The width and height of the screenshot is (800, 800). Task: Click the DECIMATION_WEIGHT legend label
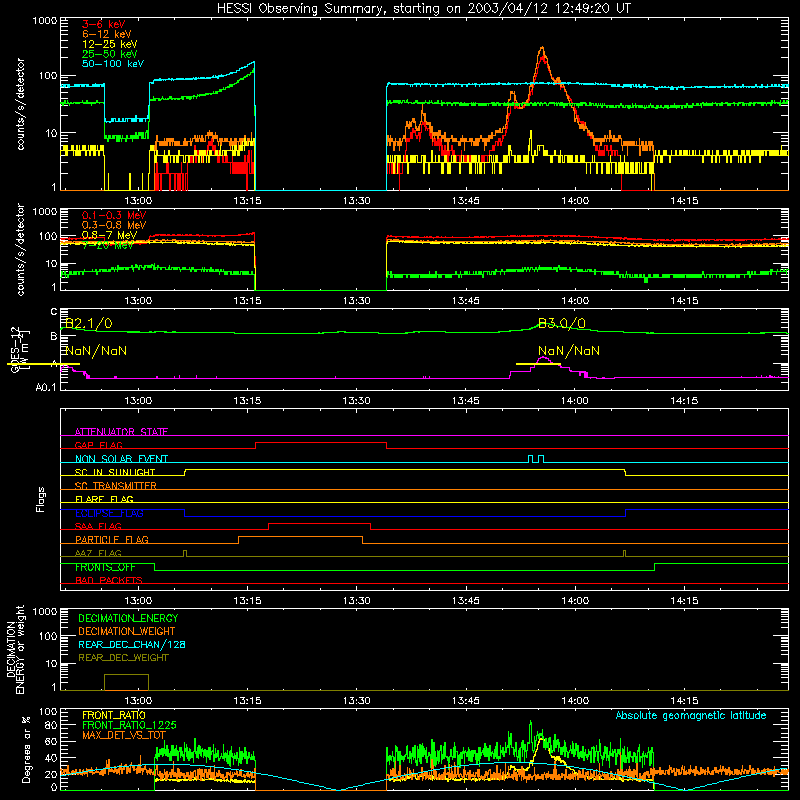127,631
